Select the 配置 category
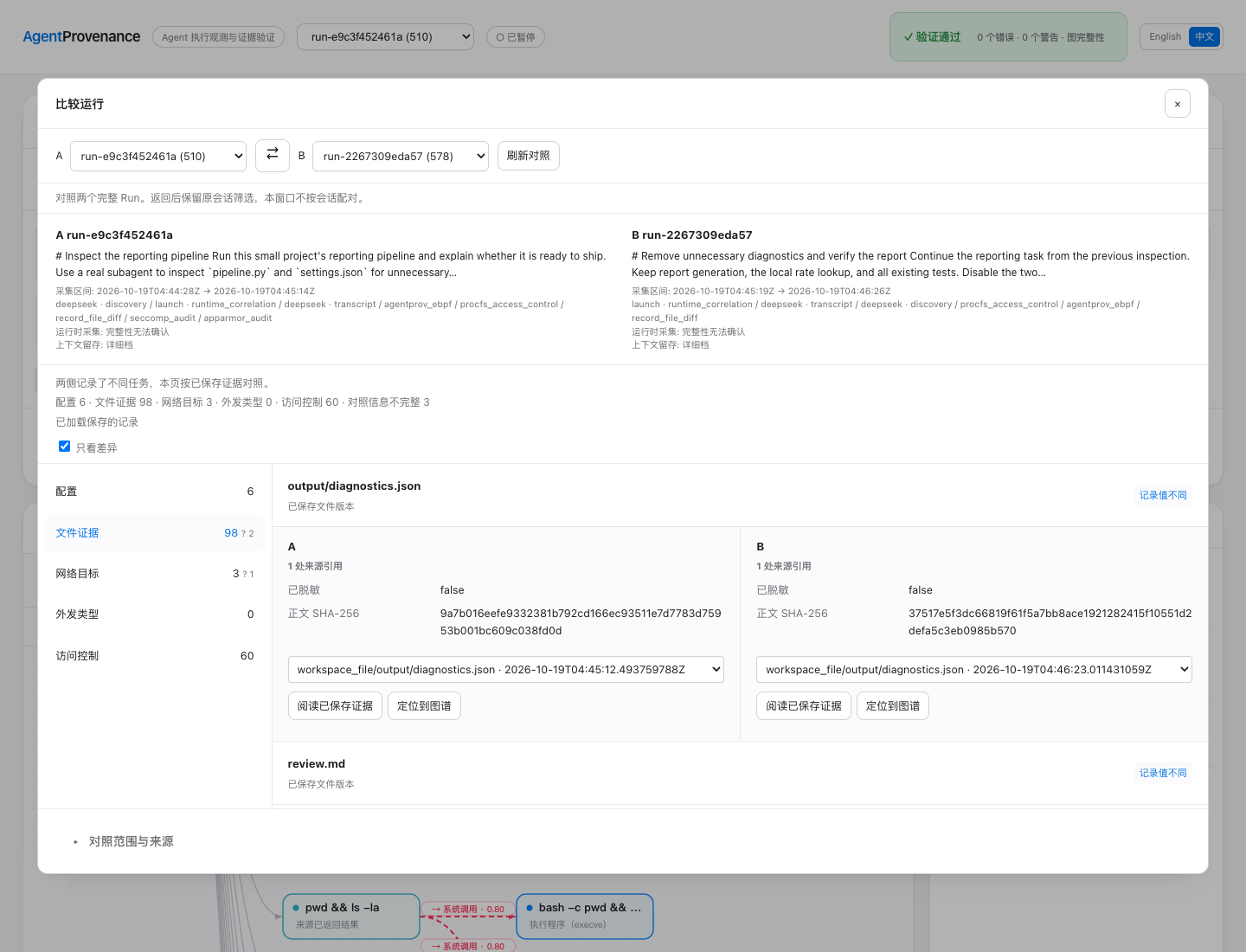 155,492
